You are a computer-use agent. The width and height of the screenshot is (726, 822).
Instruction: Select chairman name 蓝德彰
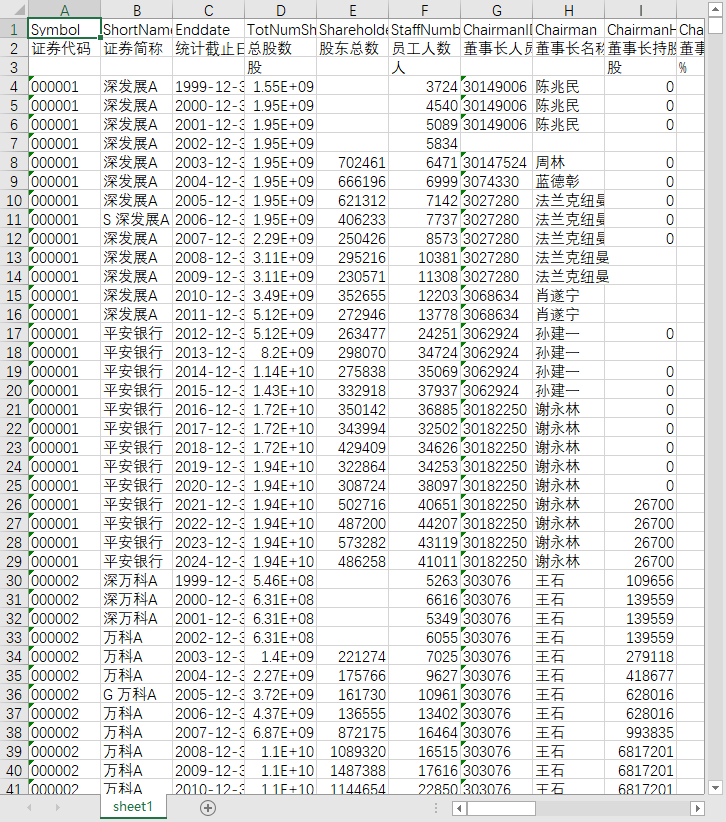(568, 181)
